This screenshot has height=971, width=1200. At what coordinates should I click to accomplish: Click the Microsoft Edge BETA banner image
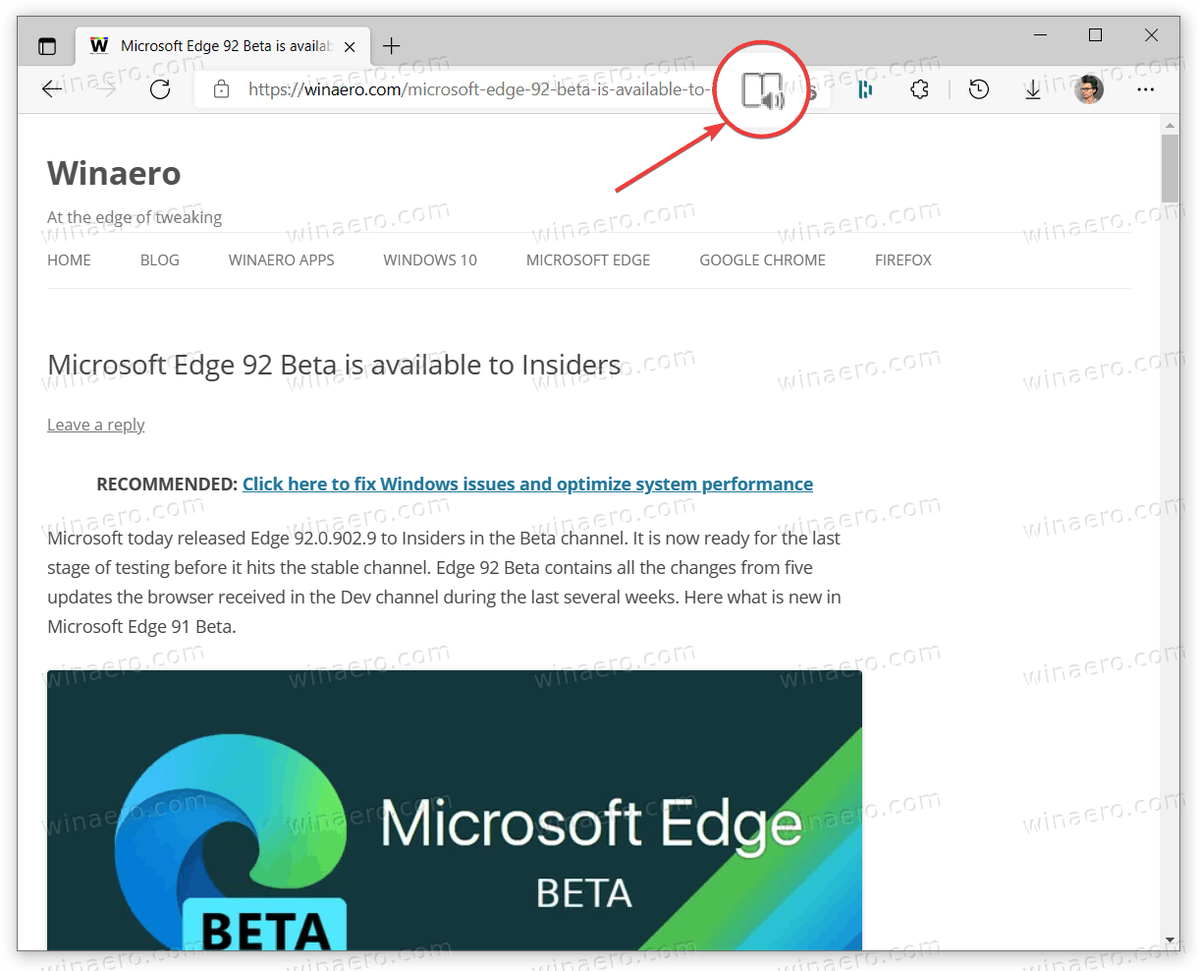pyautogui.click(x=454, y=810)
